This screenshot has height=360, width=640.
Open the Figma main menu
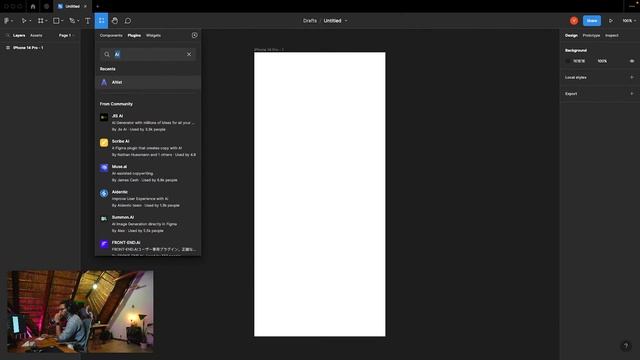pos(7,20)
